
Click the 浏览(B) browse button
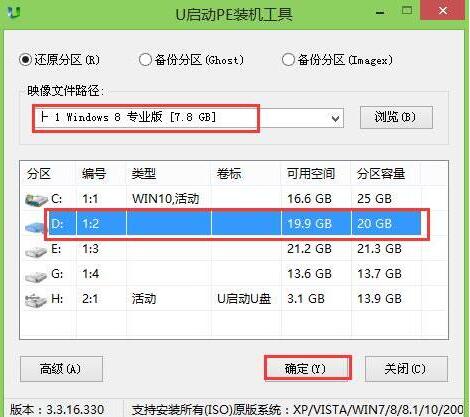[396, 117]
